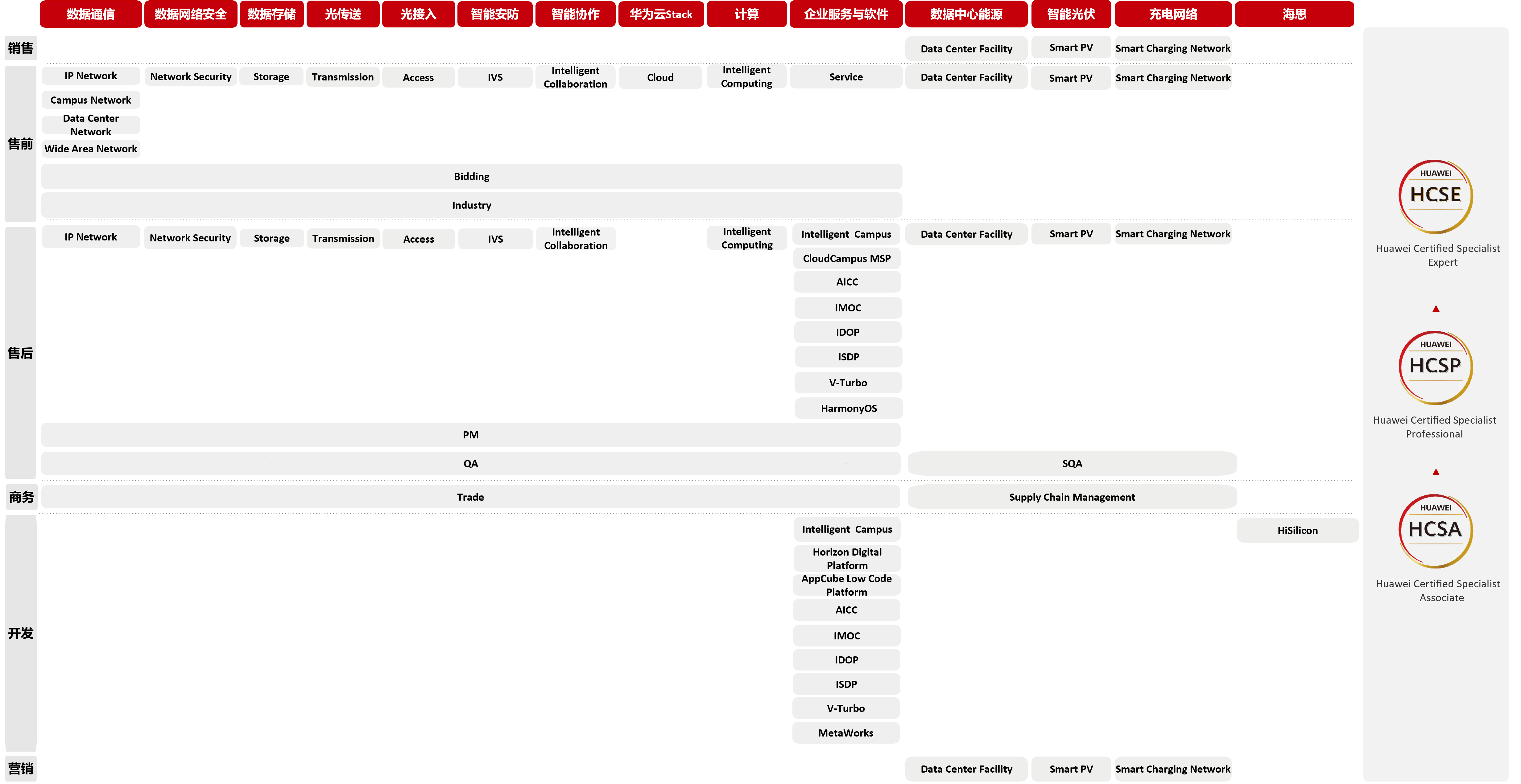
Task: Select the 华为云Stack header tab
Action: point(661,14)
